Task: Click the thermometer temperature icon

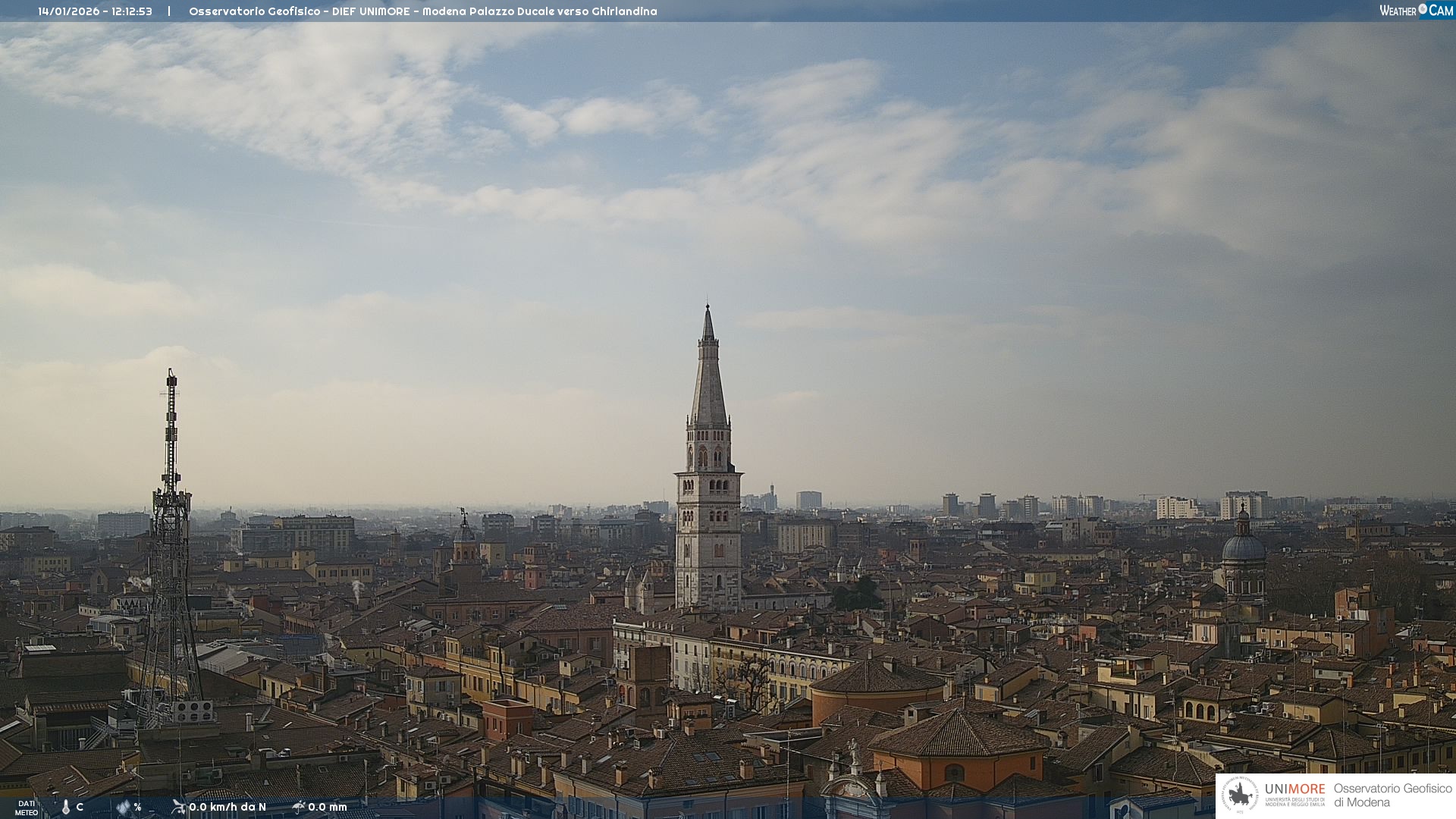Action: tap(65, 807)
